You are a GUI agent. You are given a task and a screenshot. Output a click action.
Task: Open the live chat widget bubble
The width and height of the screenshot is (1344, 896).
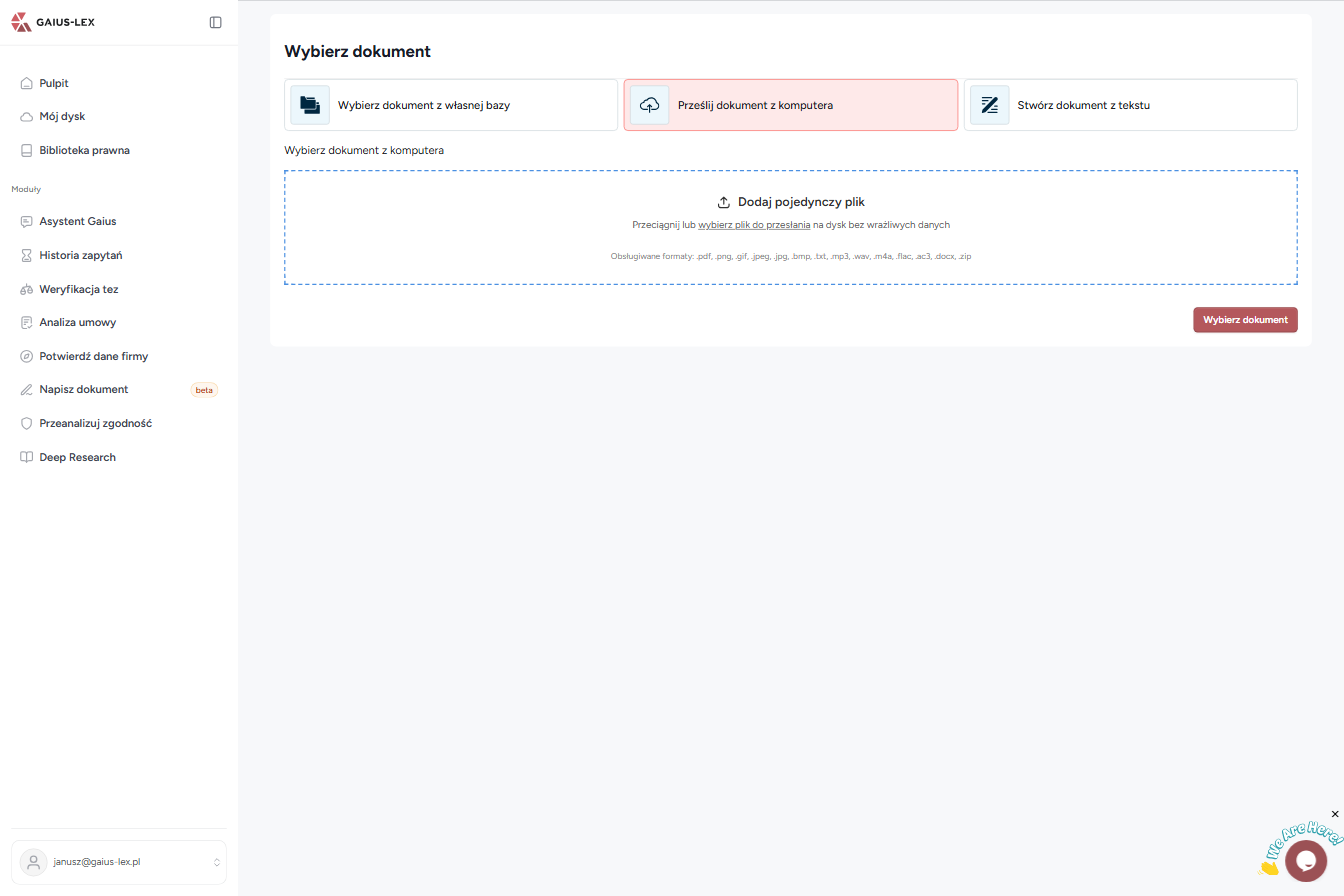pos(1305,860)
